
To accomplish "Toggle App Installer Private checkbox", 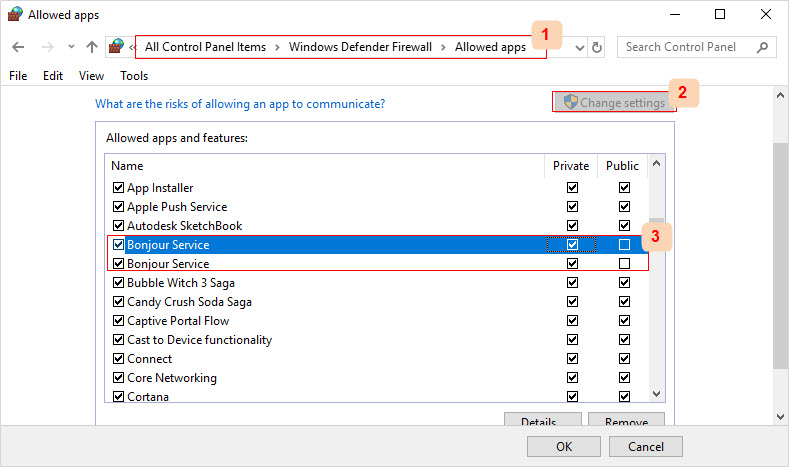I will click(x=573, y=188).
